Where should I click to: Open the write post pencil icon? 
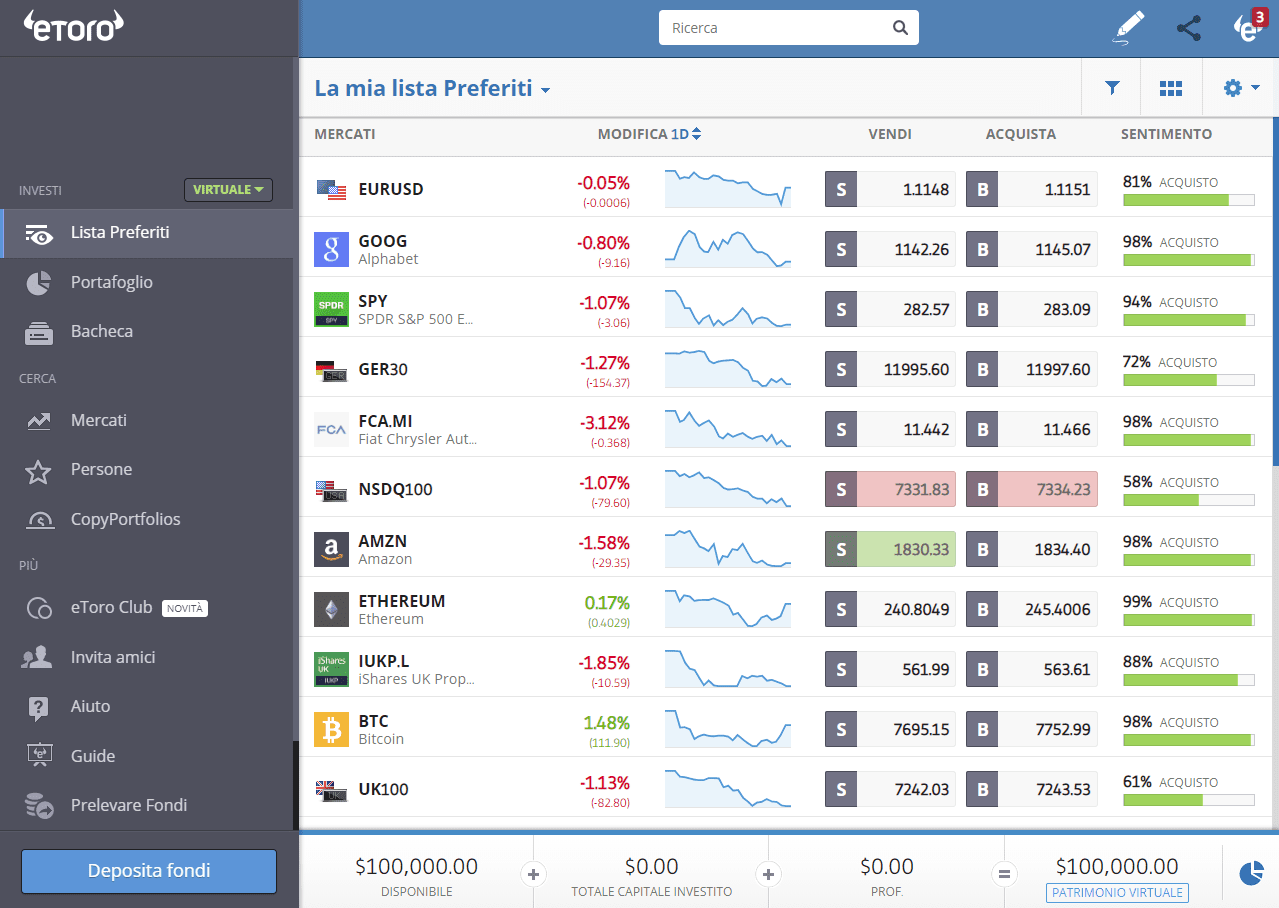(x=1128, y=28)
